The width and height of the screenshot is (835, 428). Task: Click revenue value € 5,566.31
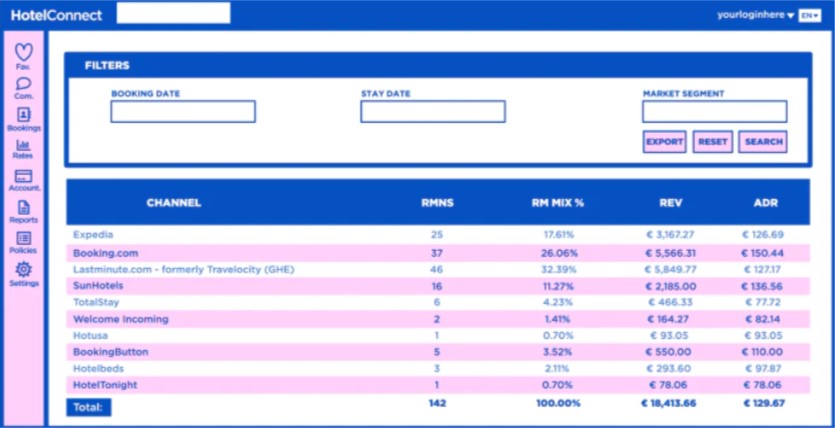pos(670,253)
